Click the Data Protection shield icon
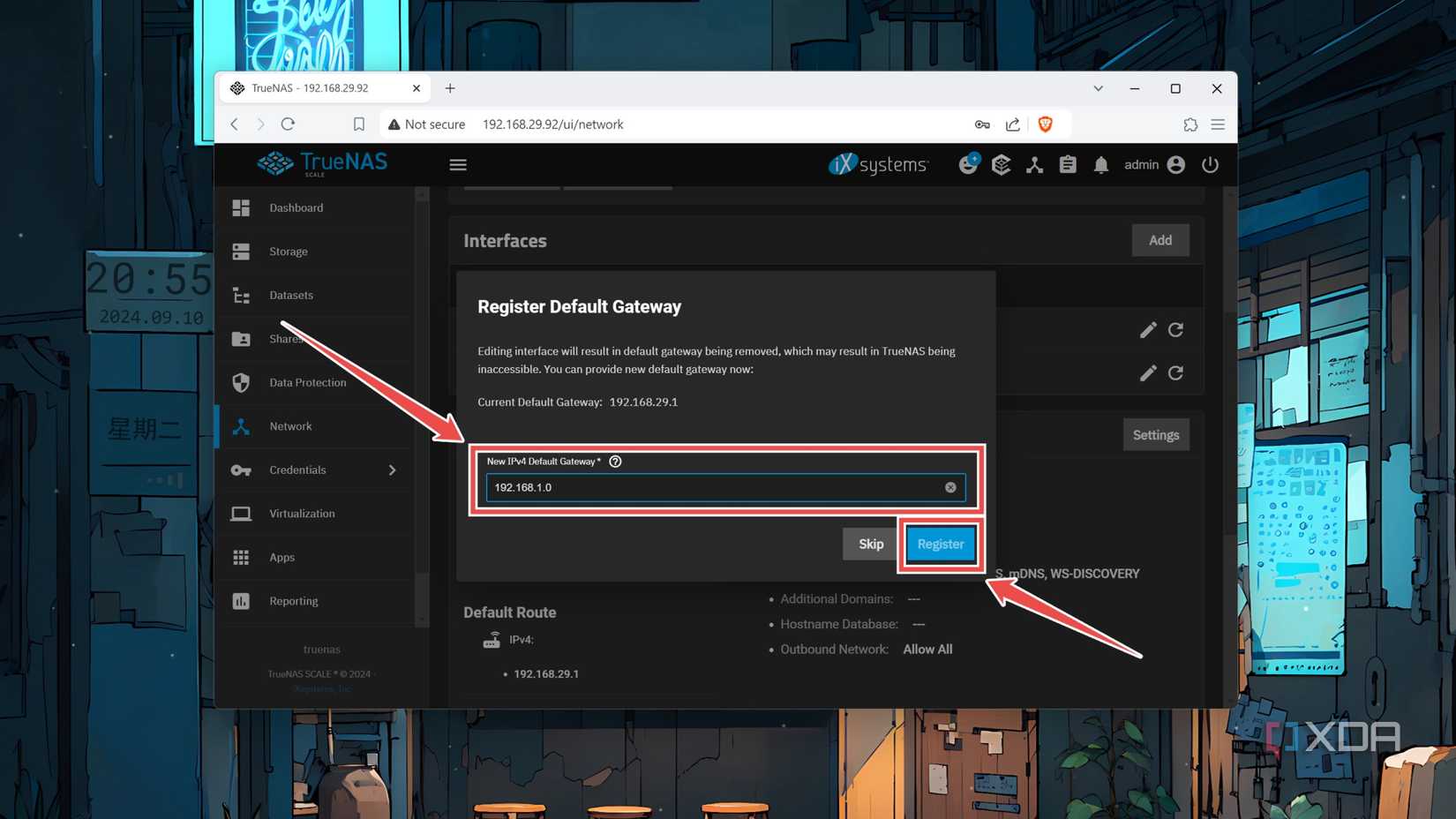Screen dimensions: 1456x819 click(x=241, y=382)
